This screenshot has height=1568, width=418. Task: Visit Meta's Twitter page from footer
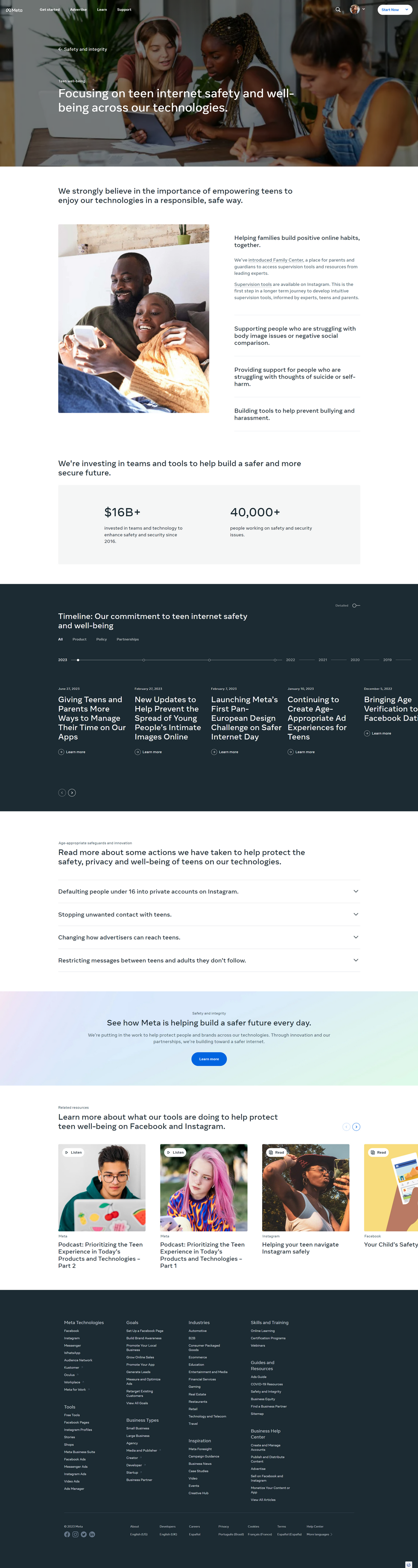tap(84, 1534)
